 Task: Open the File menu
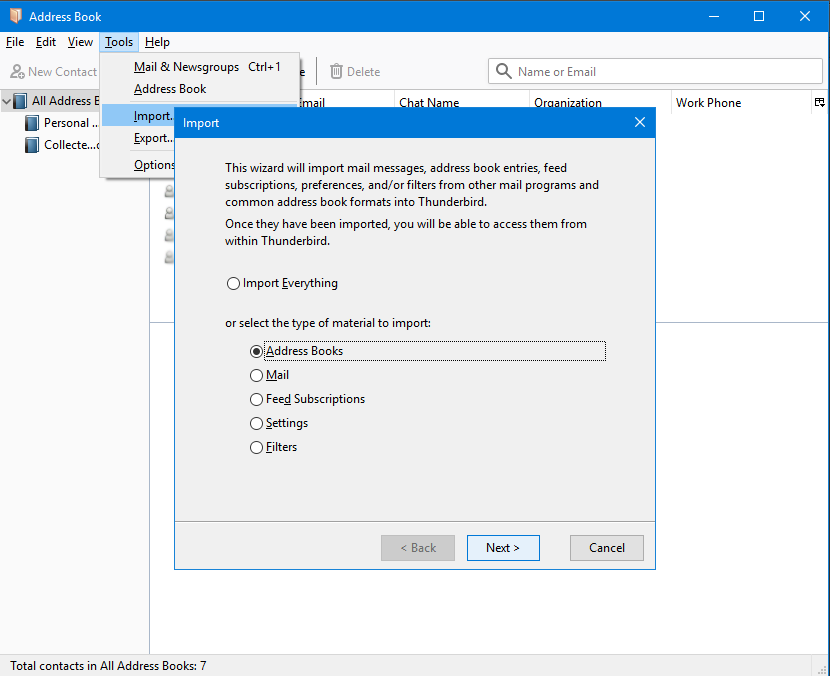click(x=15, y=42)
